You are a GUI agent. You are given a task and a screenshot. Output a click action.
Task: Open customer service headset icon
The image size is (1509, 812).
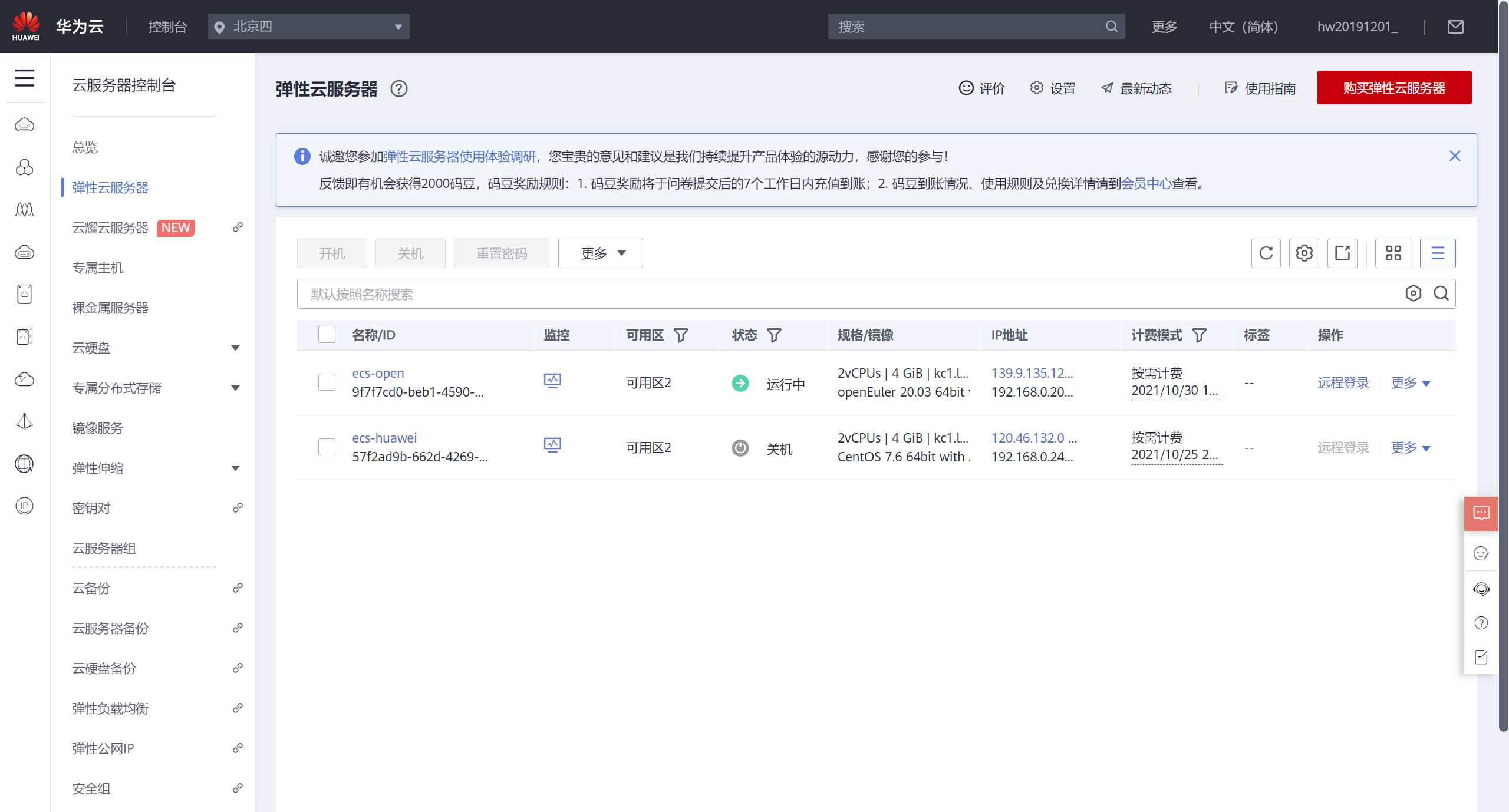[x=1481, y=589]
